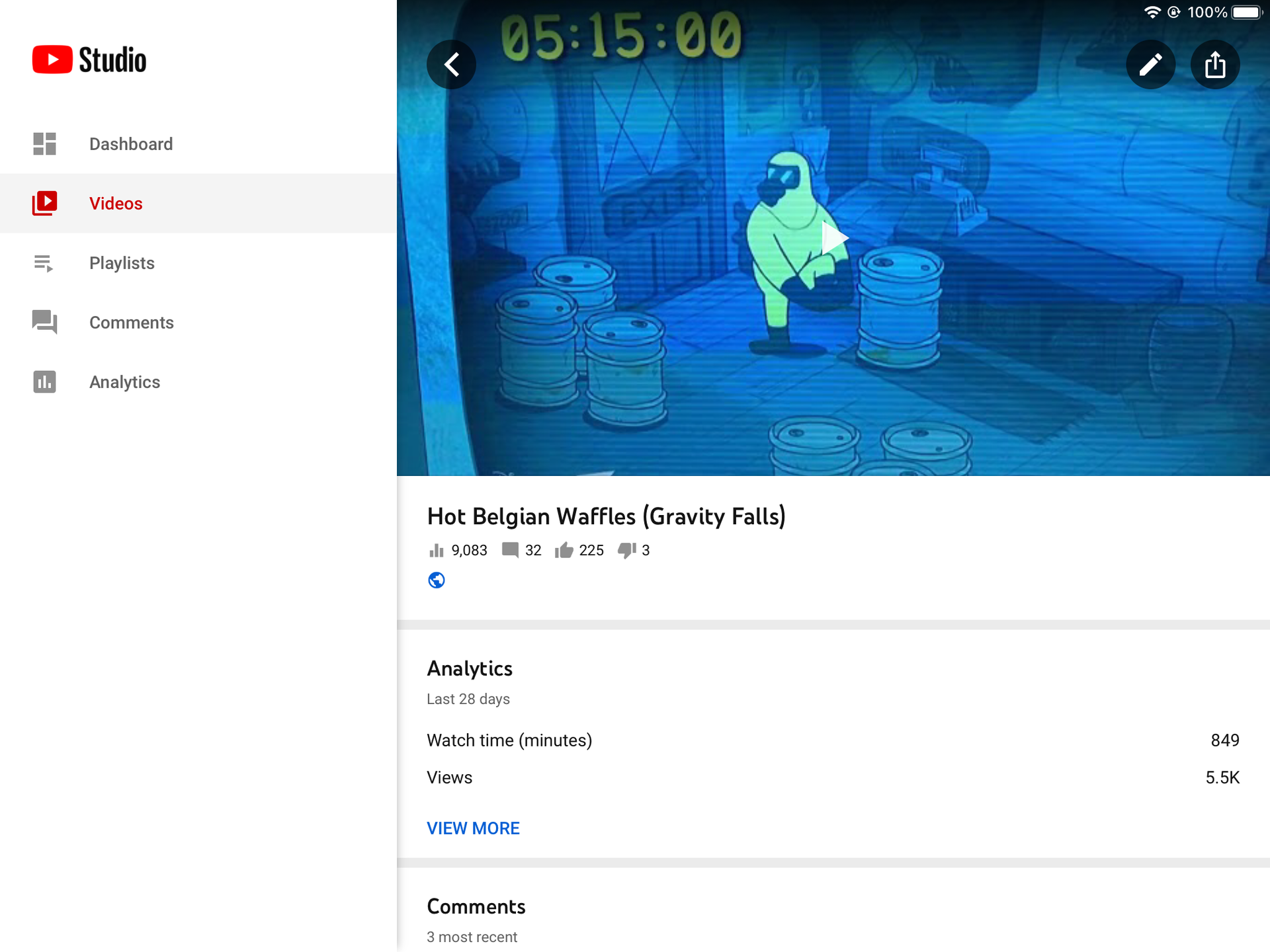Click the Views row label

tap(449, 777)
